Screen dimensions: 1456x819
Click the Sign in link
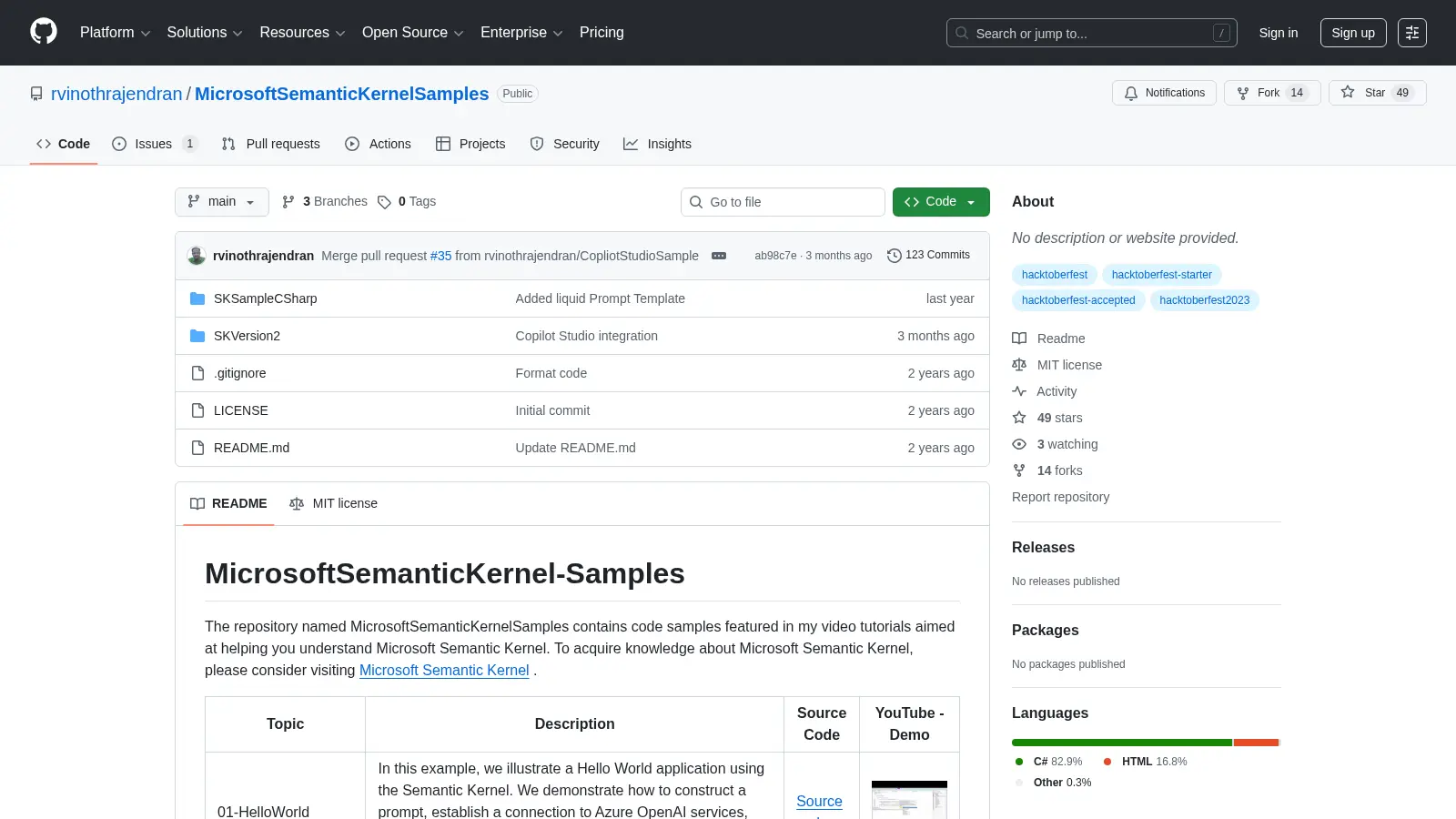tap(1279, 33)
